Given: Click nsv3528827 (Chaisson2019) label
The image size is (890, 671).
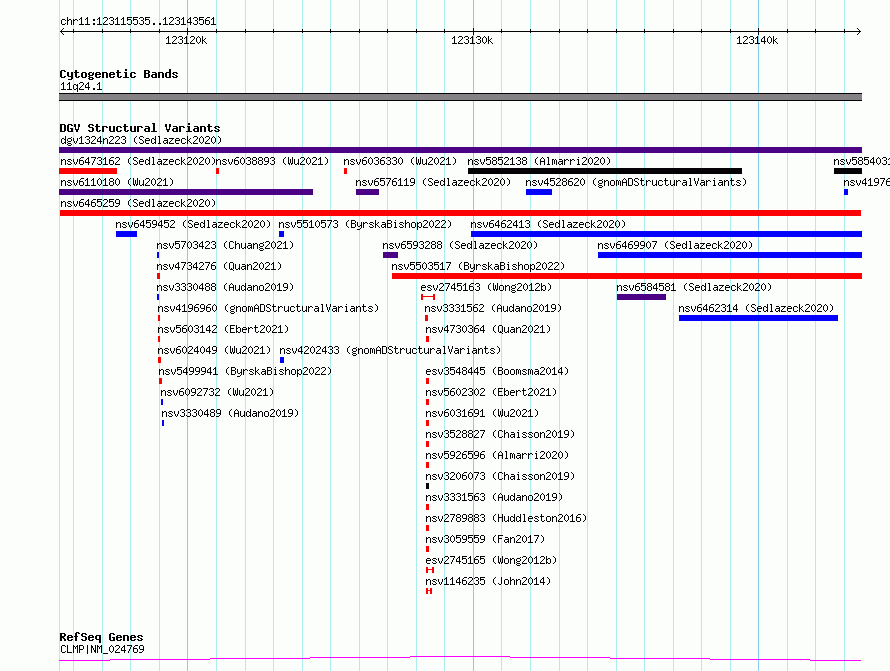Looking at the screenshot, I should pyautogui.click(x=500, y=434).
